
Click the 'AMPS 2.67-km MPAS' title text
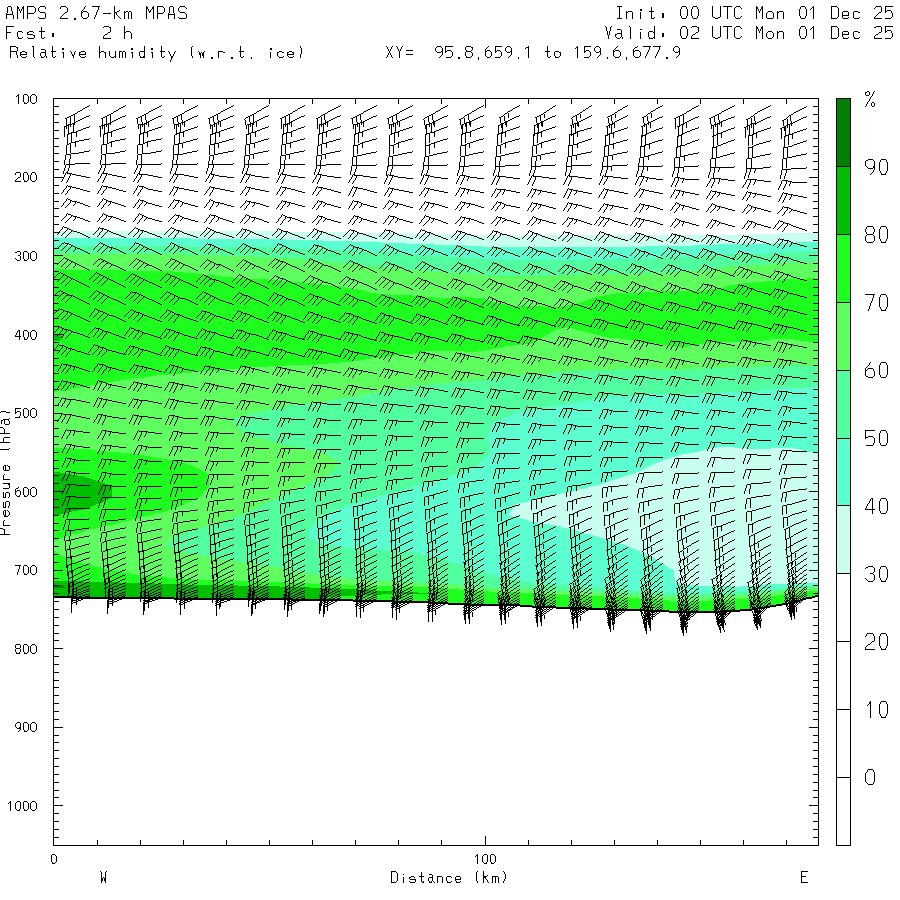coord(96,13)
